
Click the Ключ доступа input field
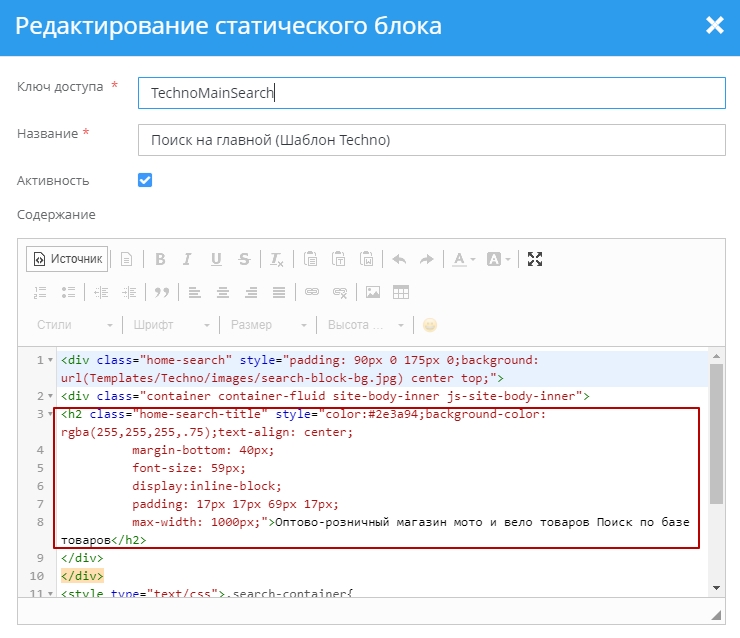coord(431,93)
